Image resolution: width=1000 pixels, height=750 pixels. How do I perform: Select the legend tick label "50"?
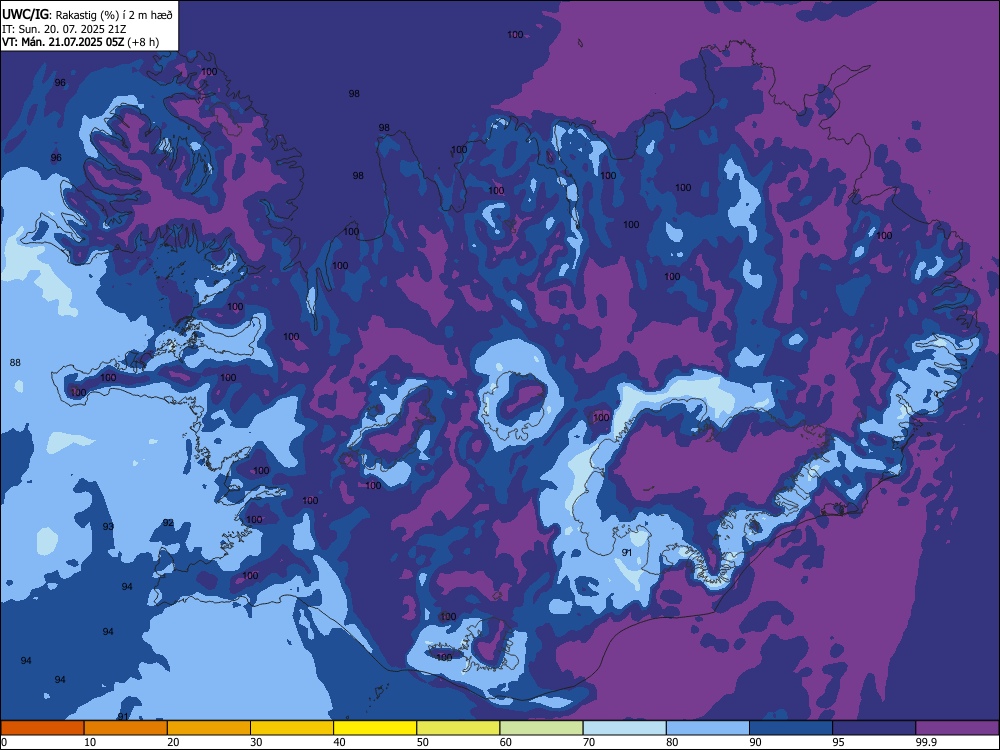coord(423,742)
